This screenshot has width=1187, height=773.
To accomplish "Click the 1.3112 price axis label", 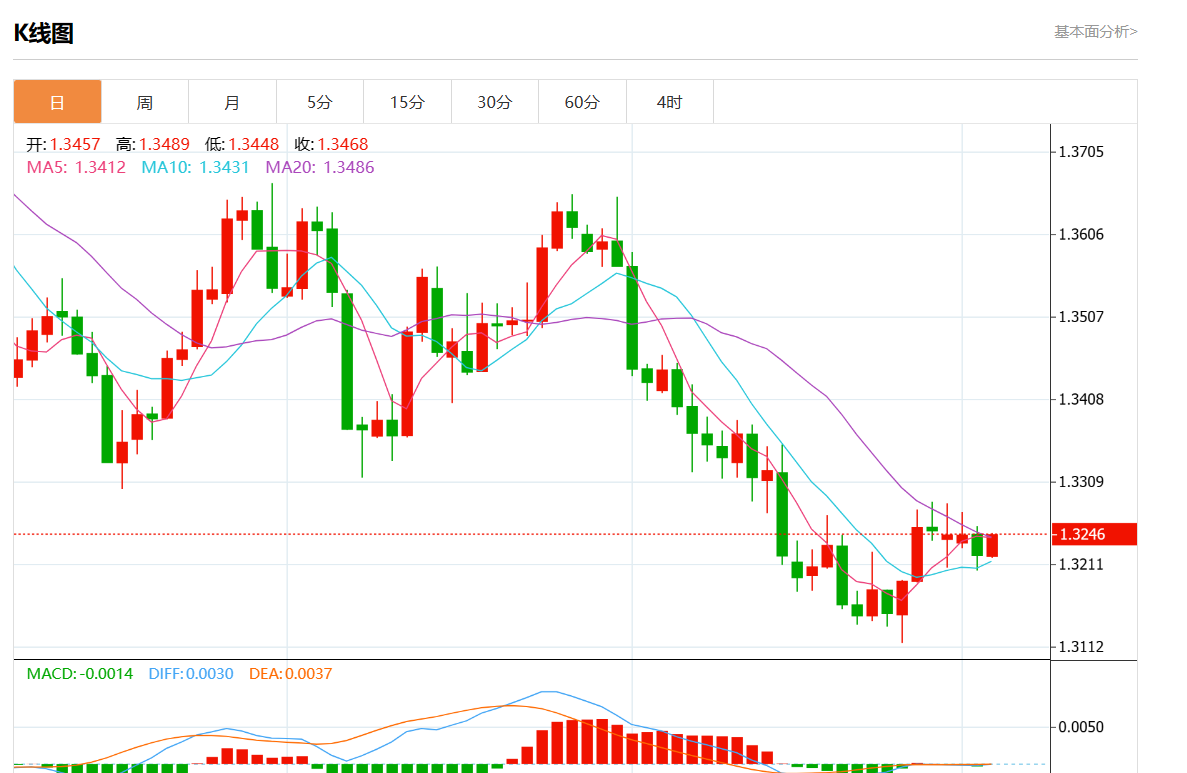I will click(1081, 647).
